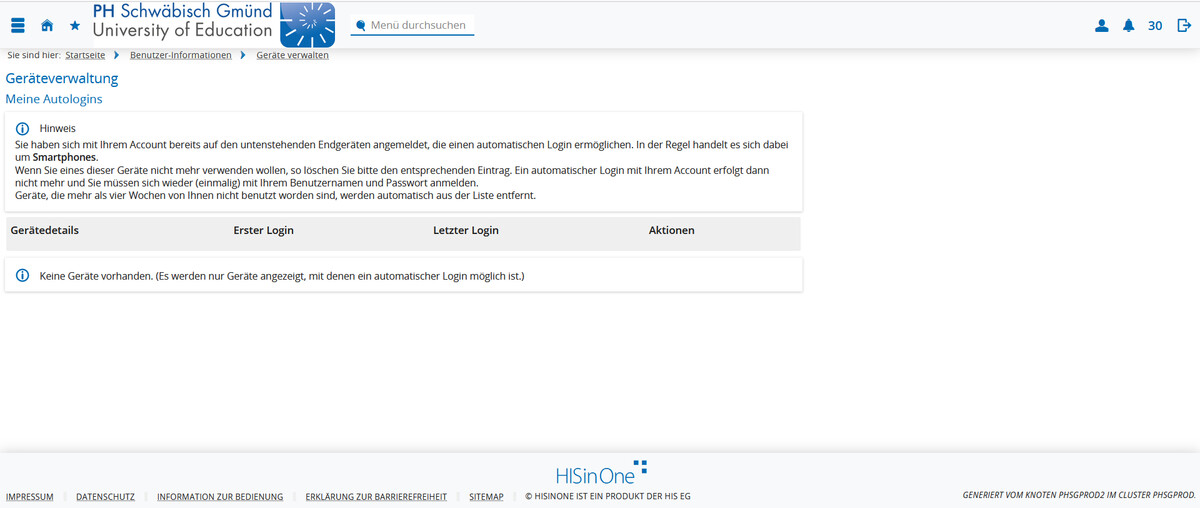Open Information zur Bedienung link
The width and height of the screenshot is (1200, 508).
click(x=220, y=496)
